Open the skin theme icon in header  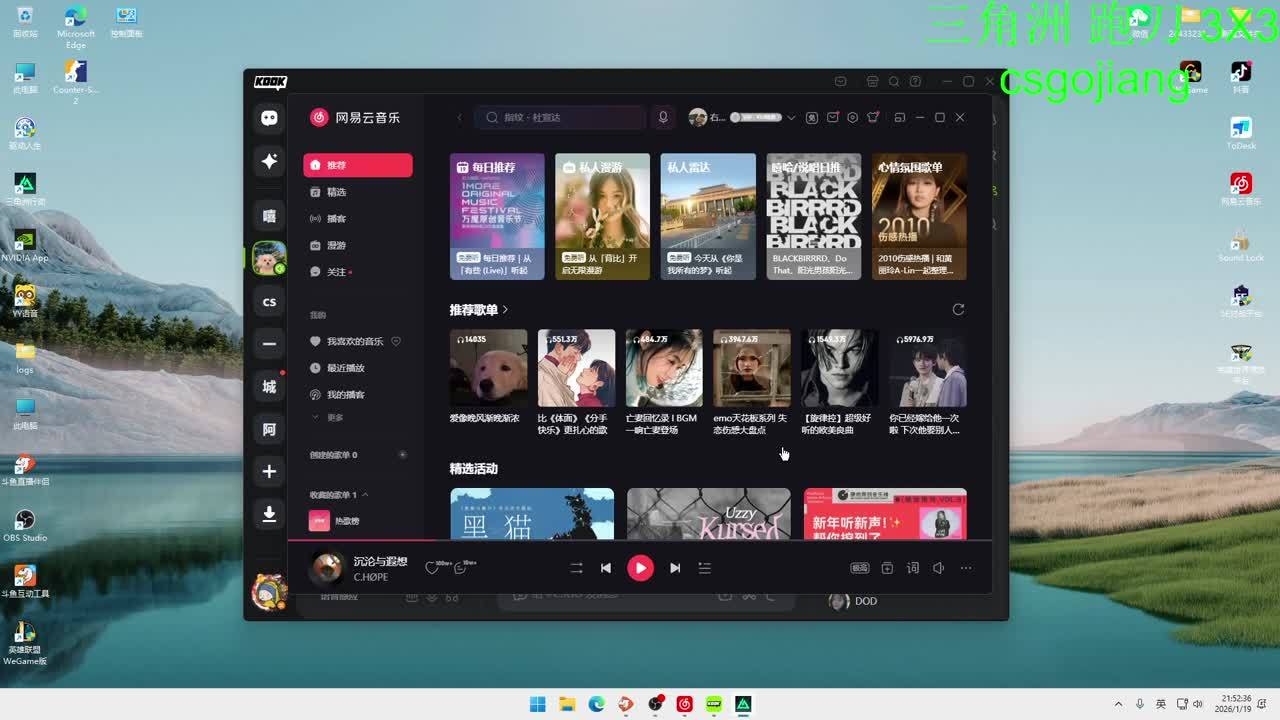click(x=873, y=117)
